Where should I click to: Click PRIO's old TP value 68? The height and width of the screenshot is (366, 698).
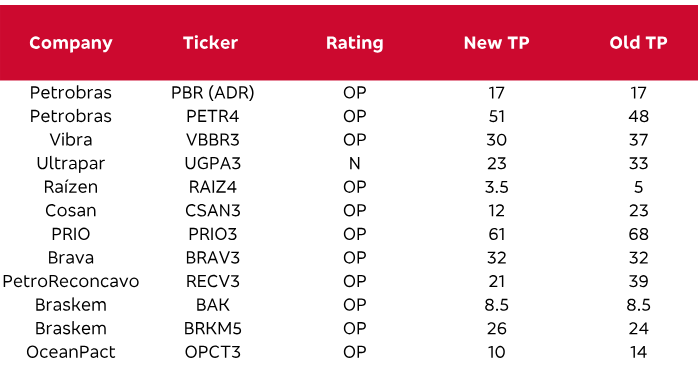pyautogui.click(x=638, y=234)
